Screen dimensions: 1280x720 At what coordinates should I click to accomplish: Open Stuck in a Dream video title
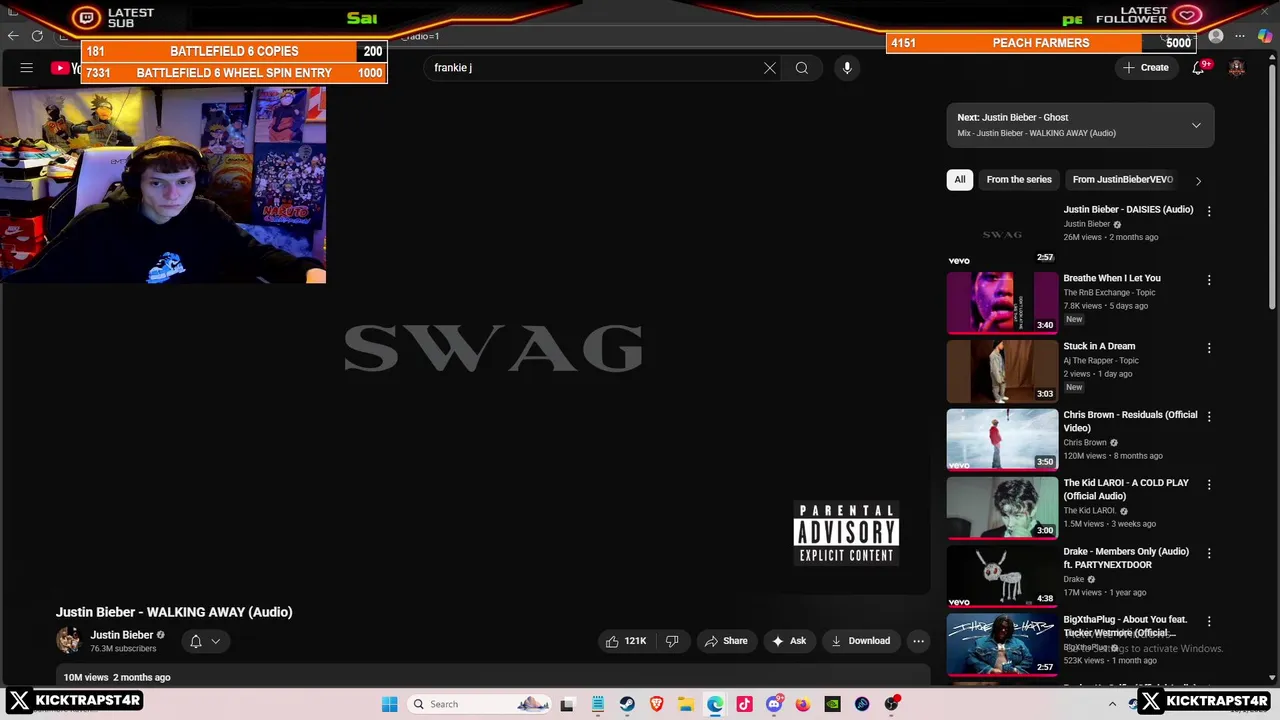[x=1099, y=346]
